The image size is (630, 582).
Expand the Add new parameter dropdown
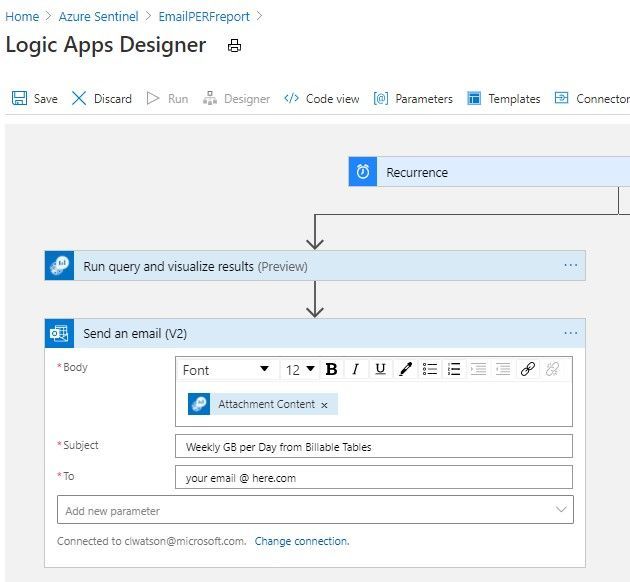coord(561,510)
